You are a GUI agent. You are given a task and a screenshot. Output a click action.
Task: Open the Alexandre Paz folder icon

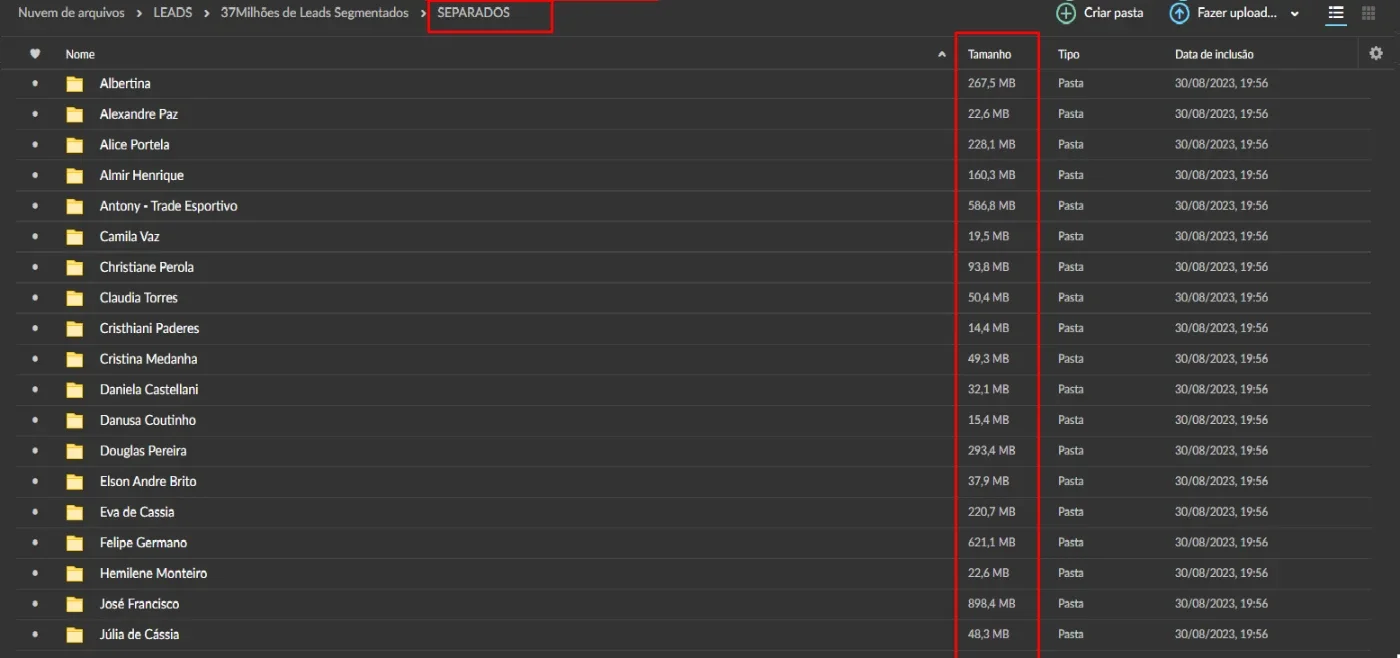(x=75, y=115)
